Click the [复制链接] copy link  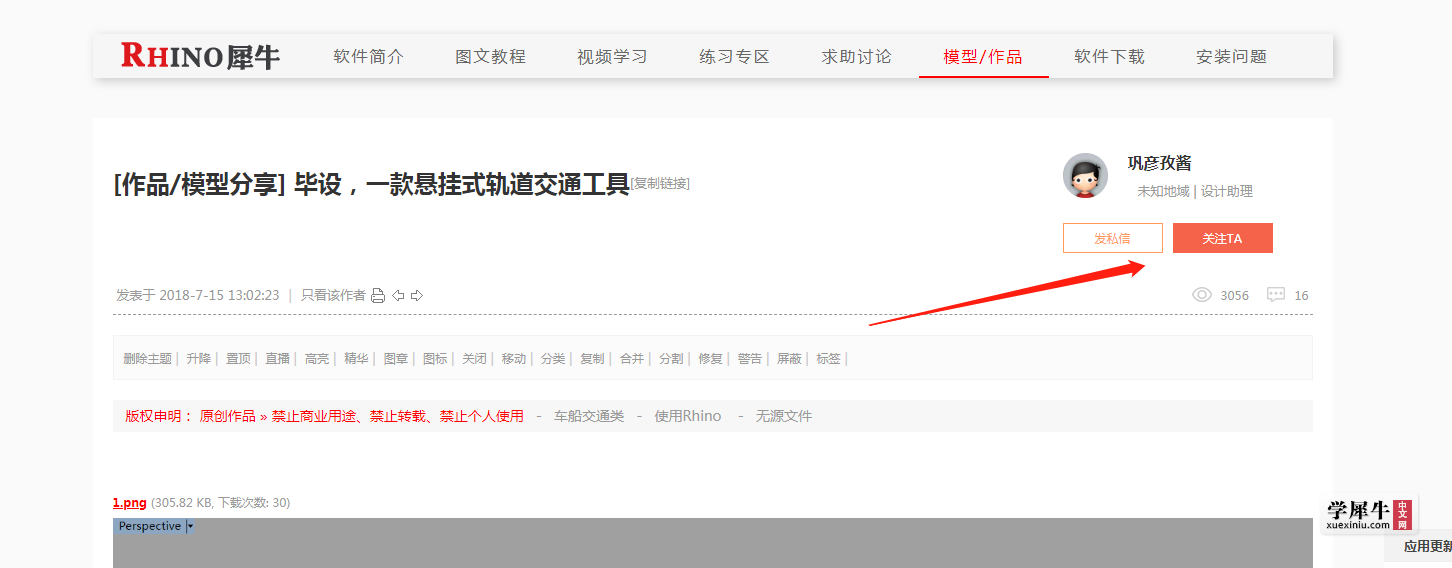coord(659,183)
